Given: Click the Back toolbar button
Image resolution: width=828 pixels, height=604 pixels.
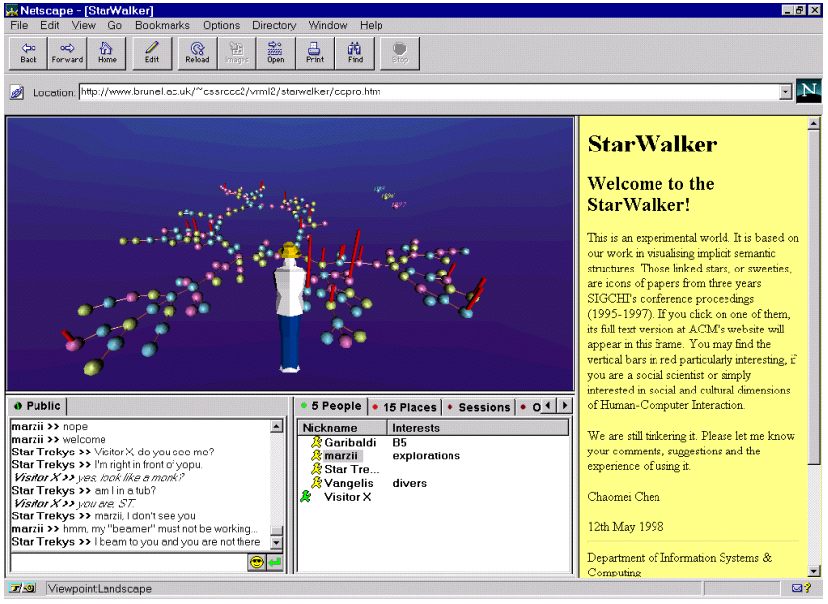Looking at the screenshot, I should click(x=28, y=52).
